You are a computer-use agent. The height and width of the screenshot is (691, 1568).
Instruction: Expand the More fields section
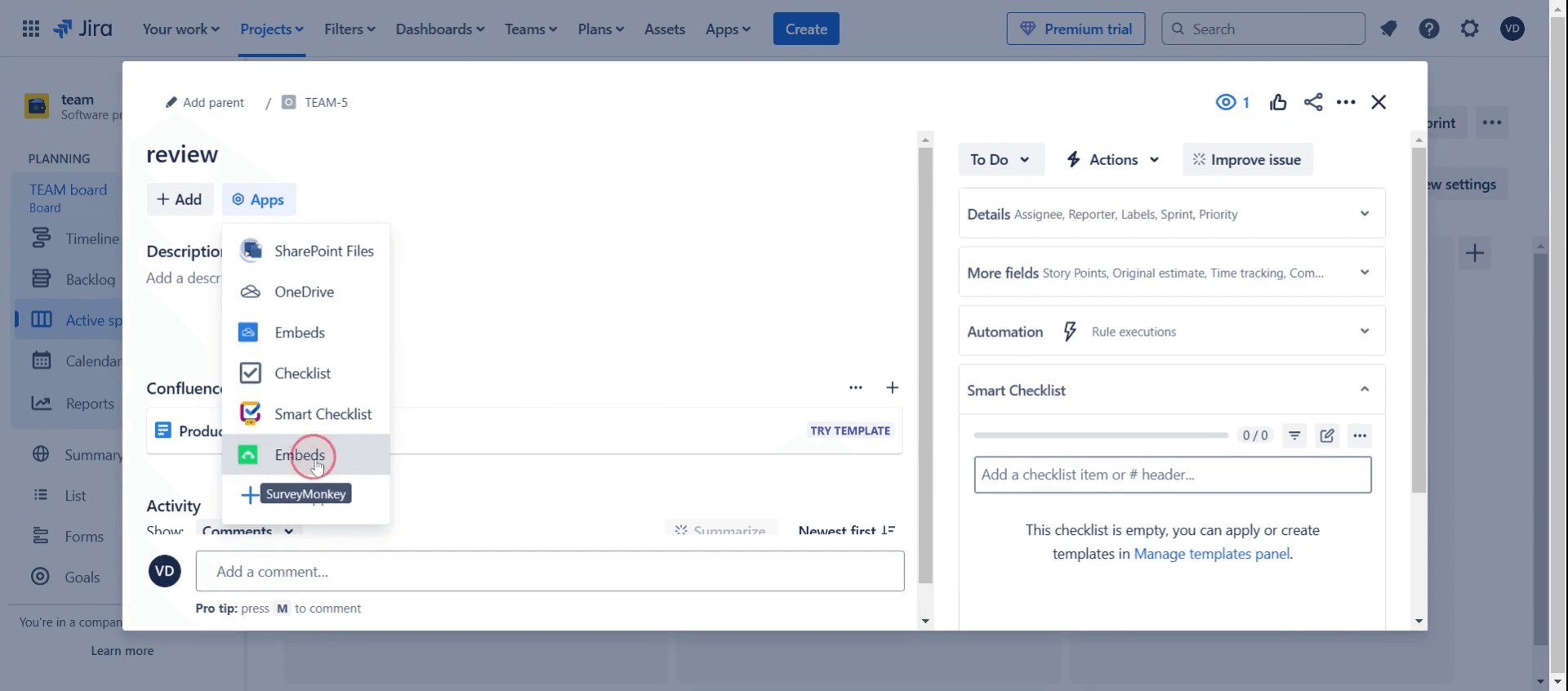click(1171, 273)
